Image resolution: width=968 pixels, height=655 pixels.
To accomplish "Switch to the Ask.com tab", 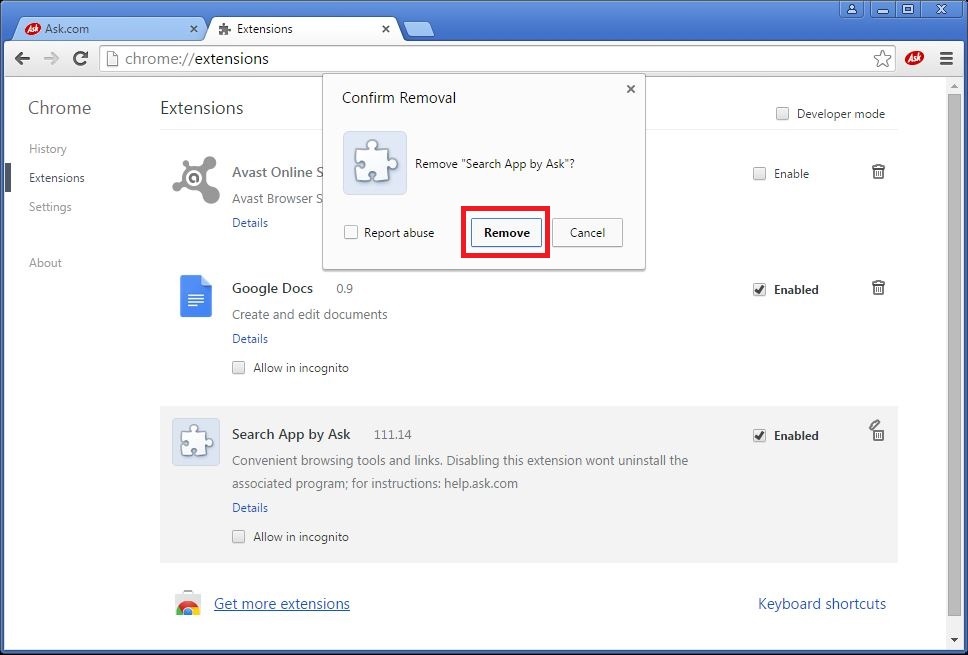I will coord(111,29).
